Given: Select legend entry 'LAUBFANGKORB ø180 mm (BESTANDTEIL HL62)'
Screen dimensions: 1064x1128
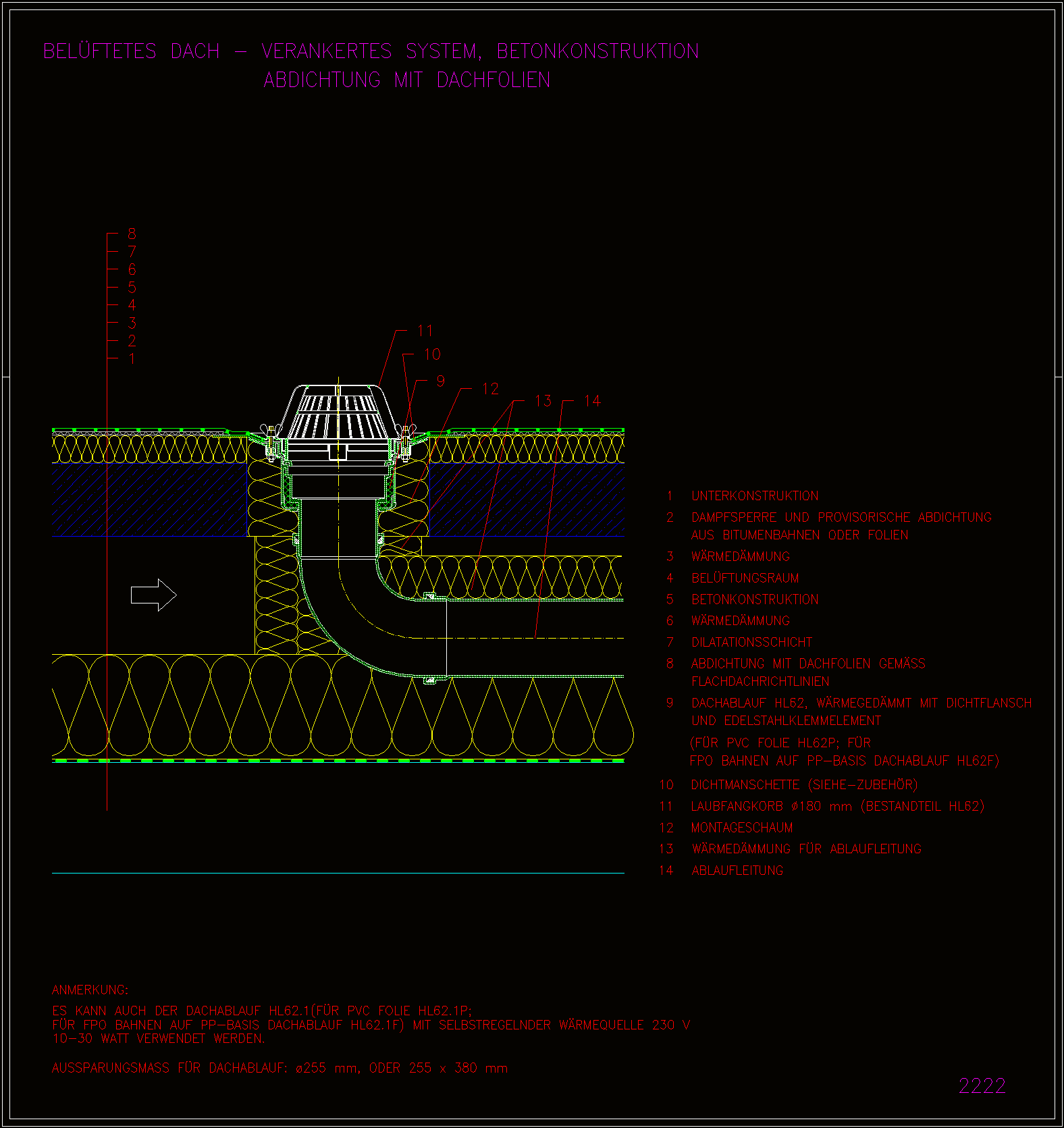Looking at the screenshot, I should [x=838, y=806].
